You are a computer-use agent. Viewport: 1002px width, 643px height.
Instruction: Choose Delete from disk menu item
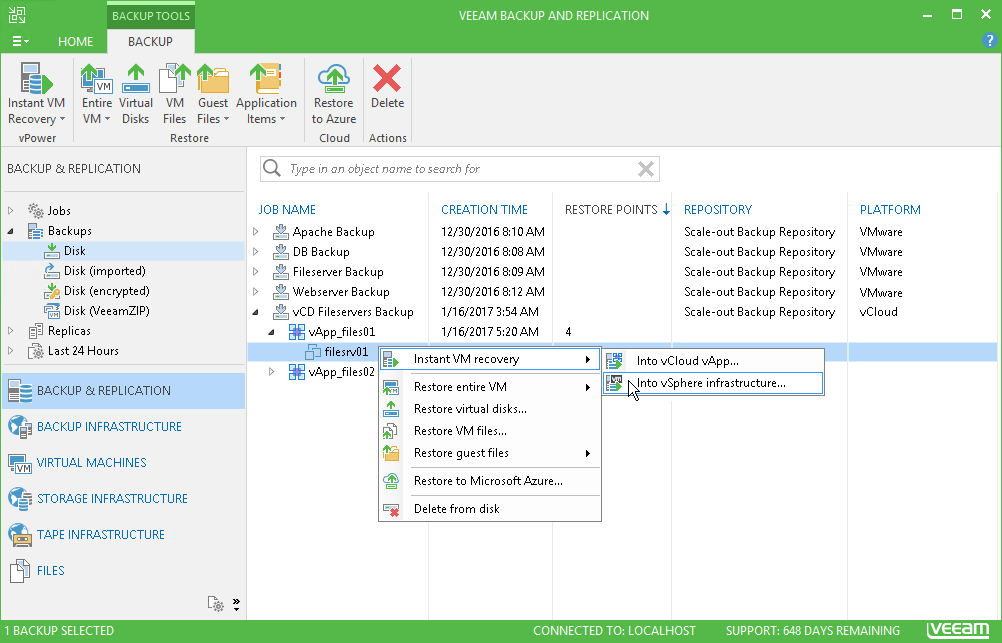pyautogui.click(x=490, y=509)
